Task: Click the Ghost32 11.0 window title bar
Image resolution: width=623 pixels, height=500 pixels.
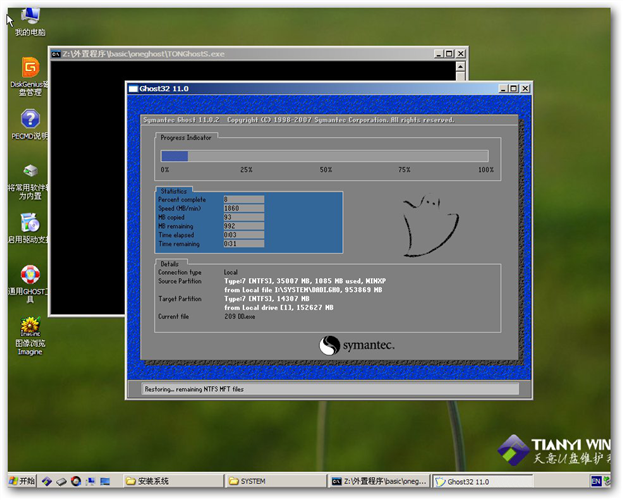Action: (x=300, y=89)
